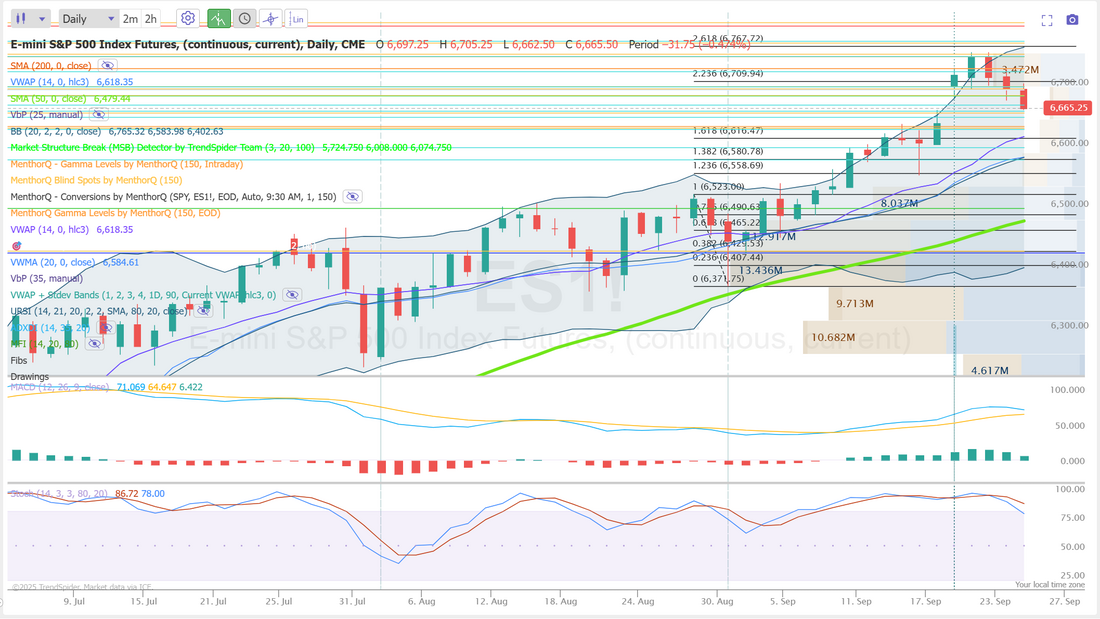Open chart settings gear icon
1100x619 pixels.
point(187,18)
